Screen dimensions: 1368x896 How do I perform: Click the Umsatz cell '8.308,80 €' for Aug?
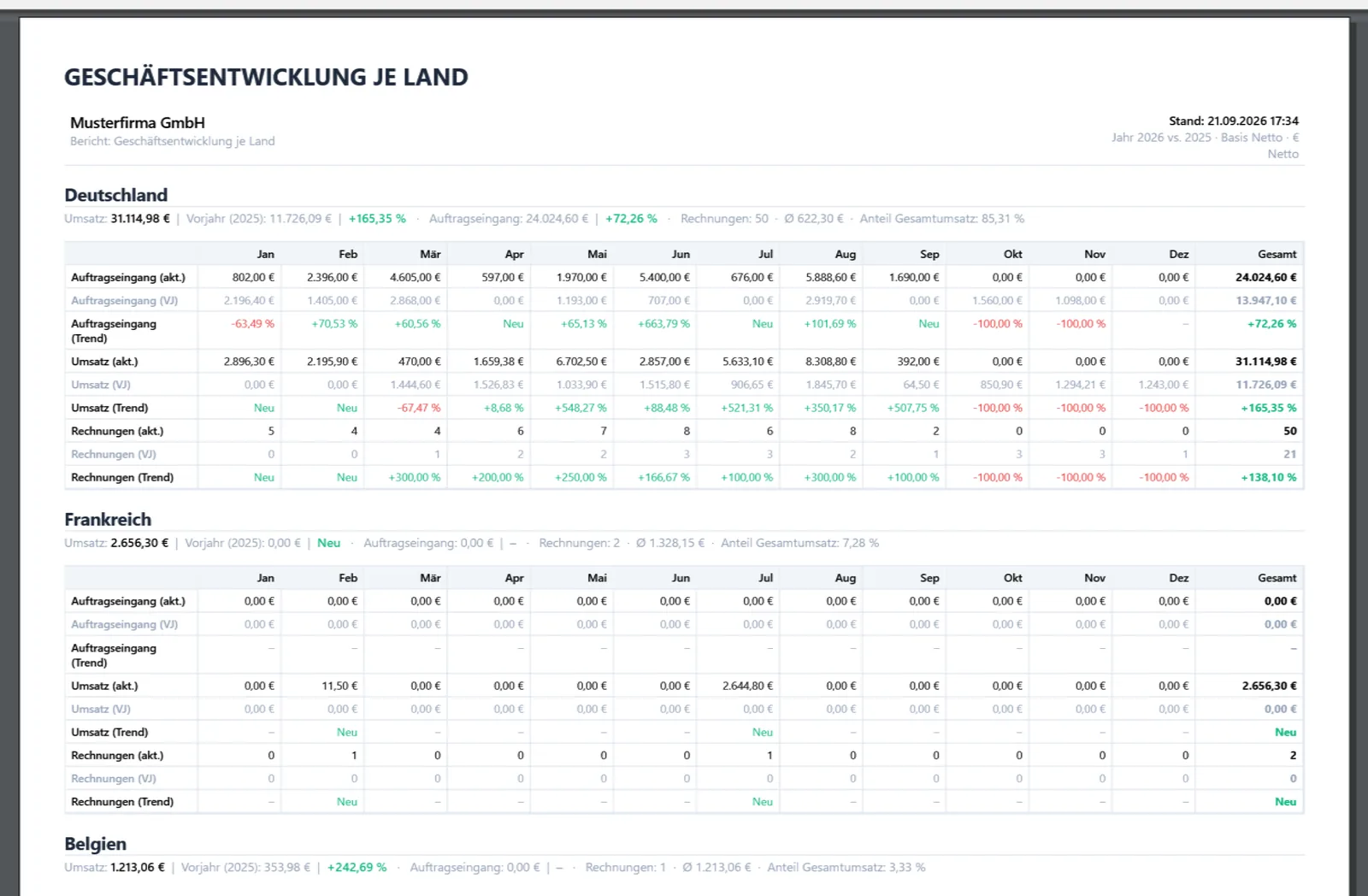[x=831, y=362]
